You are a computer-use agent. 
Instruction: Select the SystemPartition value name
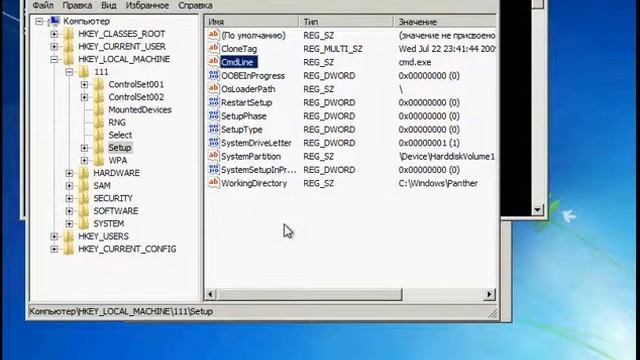click(x=251, y=156)
